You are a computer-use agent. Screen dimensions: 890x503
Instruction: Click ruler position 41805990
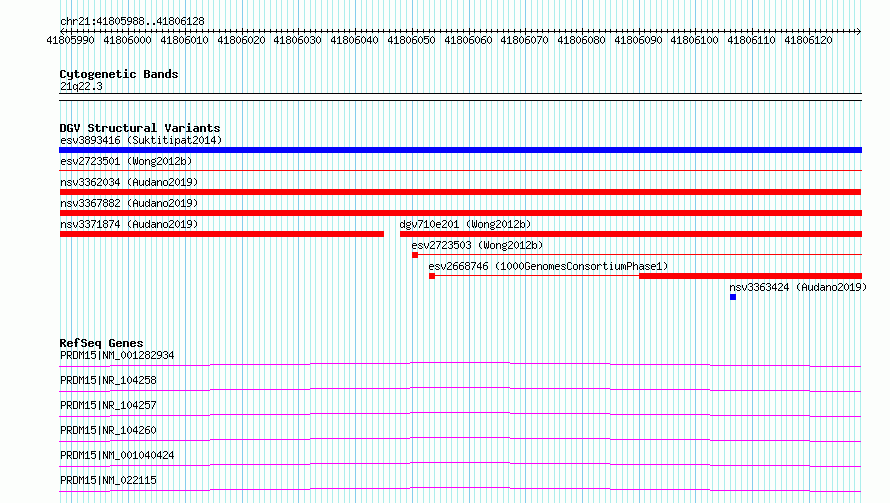[70, 40]
